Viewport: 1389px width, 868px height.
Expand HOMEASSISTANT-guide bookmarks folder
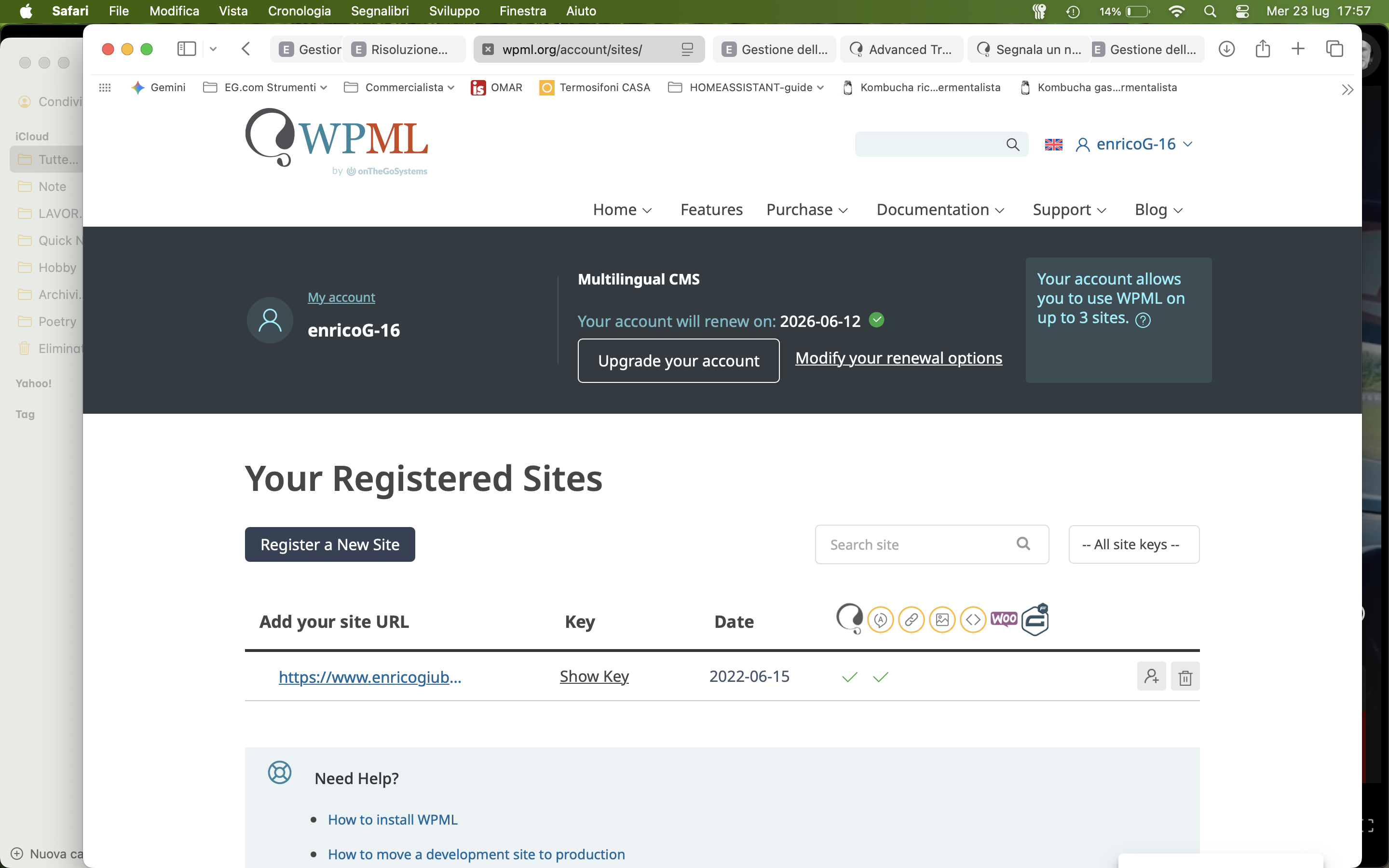click(x=746, y=87)
